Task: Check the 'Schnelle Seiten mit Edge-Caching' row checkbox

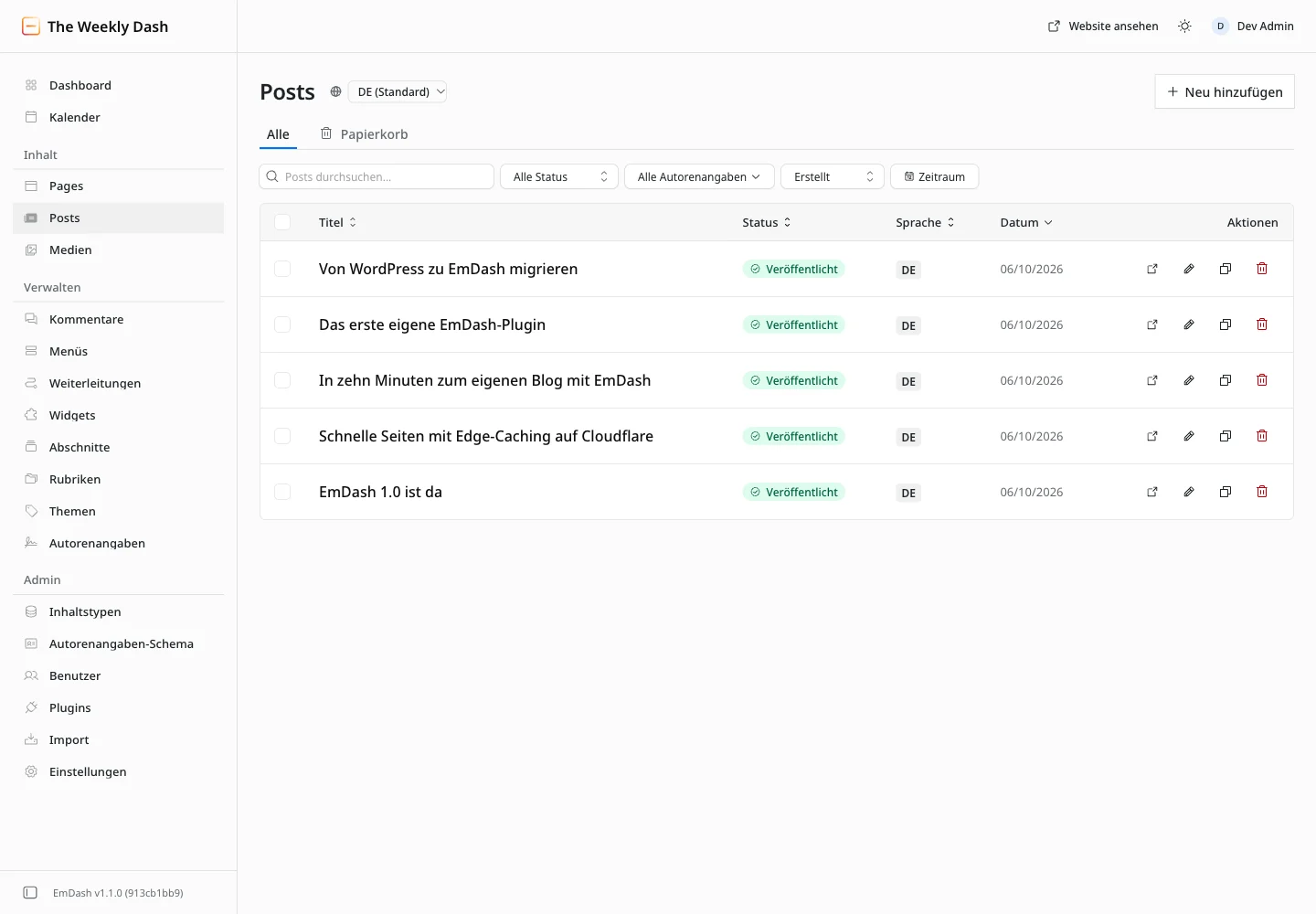Action: [282, 436]
